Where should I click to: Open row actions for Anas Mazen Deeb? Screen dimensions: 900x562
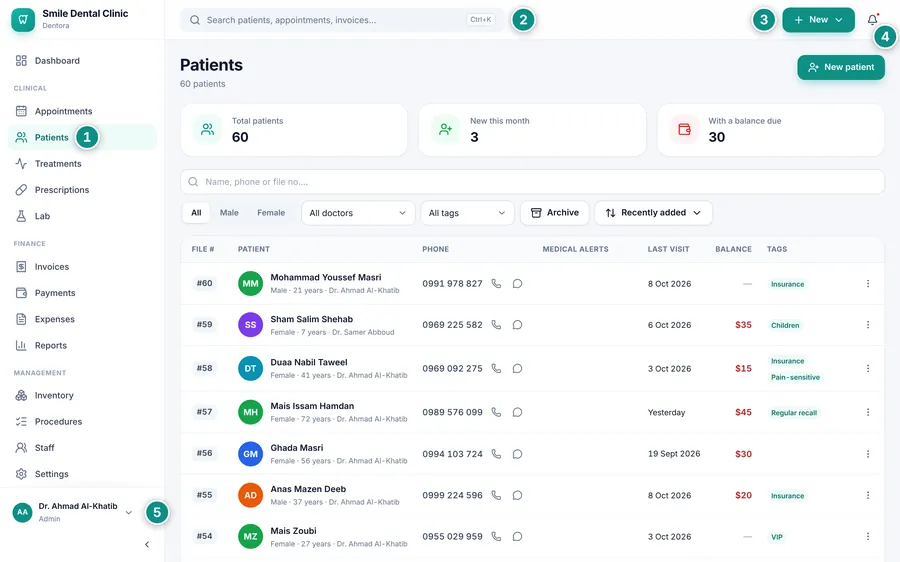coord(868,495)
